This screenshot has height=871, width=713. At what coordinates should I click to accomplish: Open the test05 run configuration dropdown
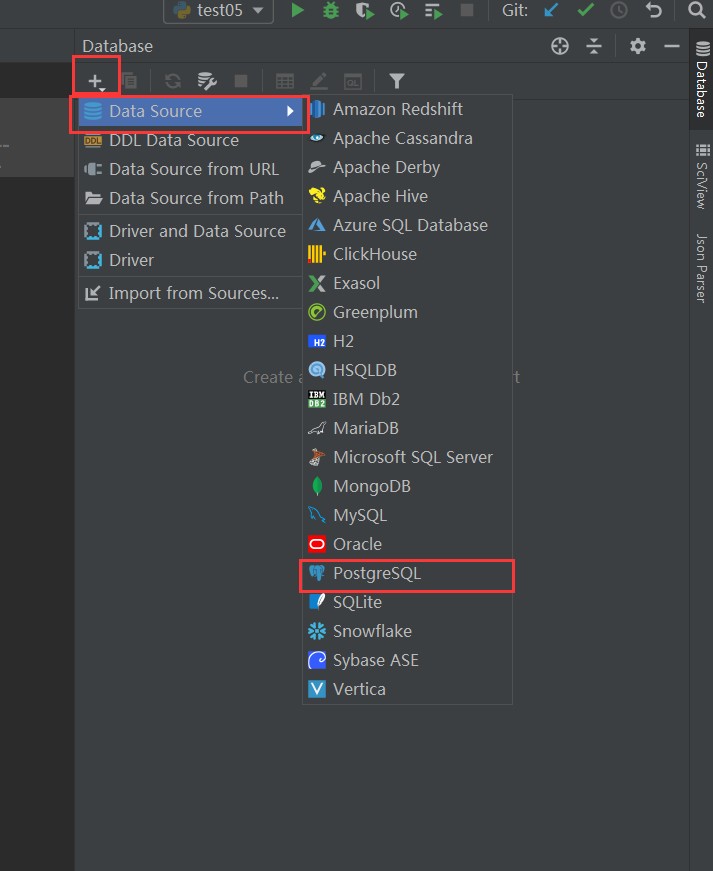tap(218, 11)
